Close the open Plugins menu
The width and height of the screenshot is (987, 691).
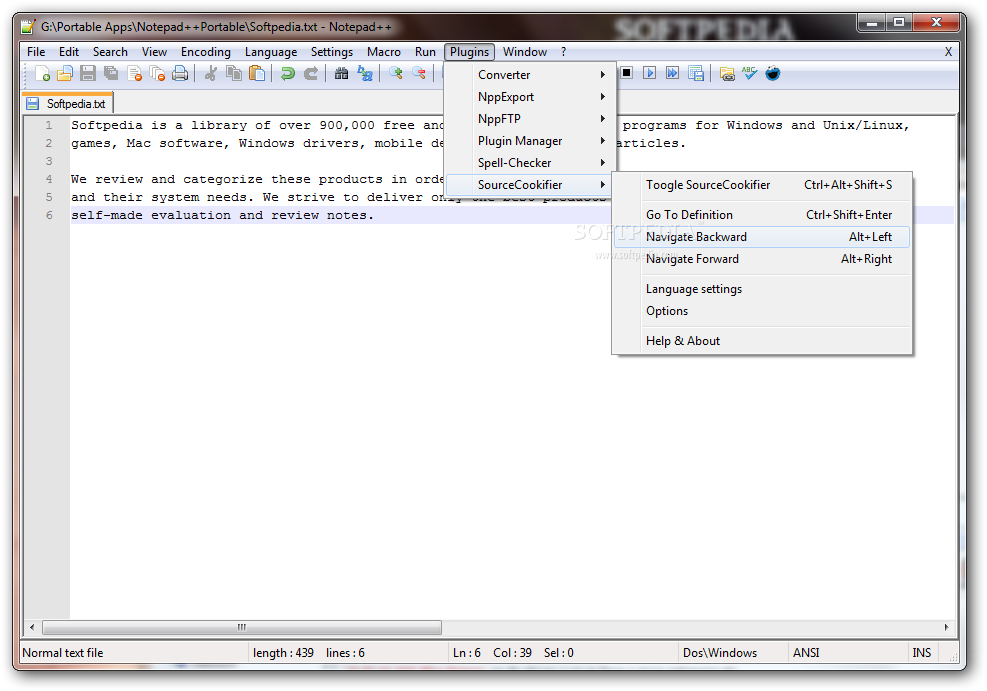pyautogui.click(x=470, y=52)
